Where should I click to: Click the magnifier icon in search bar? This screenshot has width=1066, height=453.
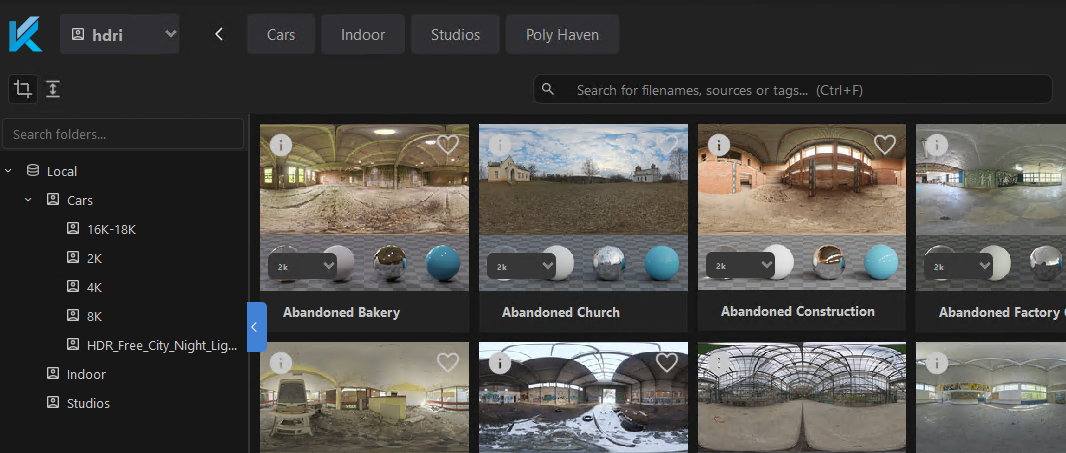(548, 89)
